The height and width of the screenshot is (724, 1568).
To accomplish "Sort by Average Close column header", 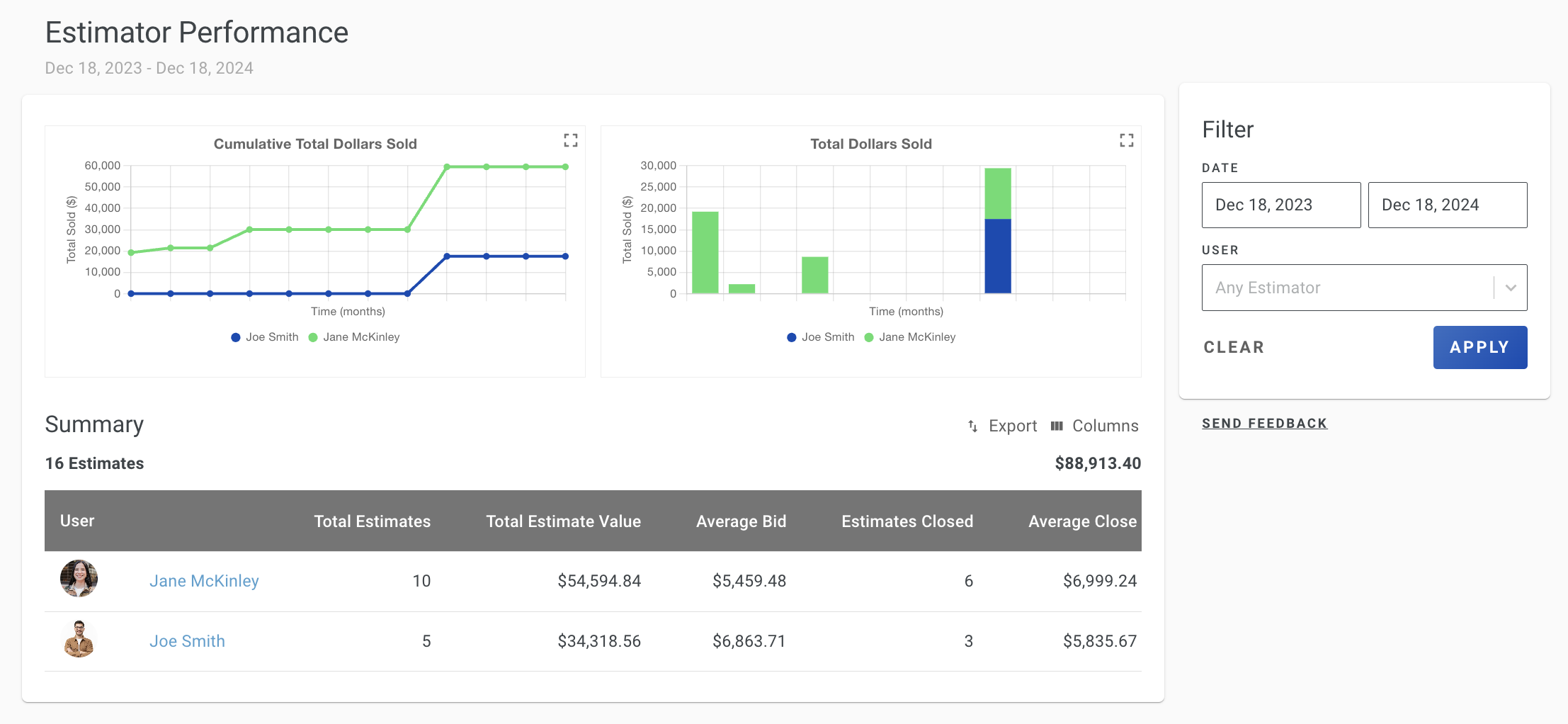I will pos(1082,521).
